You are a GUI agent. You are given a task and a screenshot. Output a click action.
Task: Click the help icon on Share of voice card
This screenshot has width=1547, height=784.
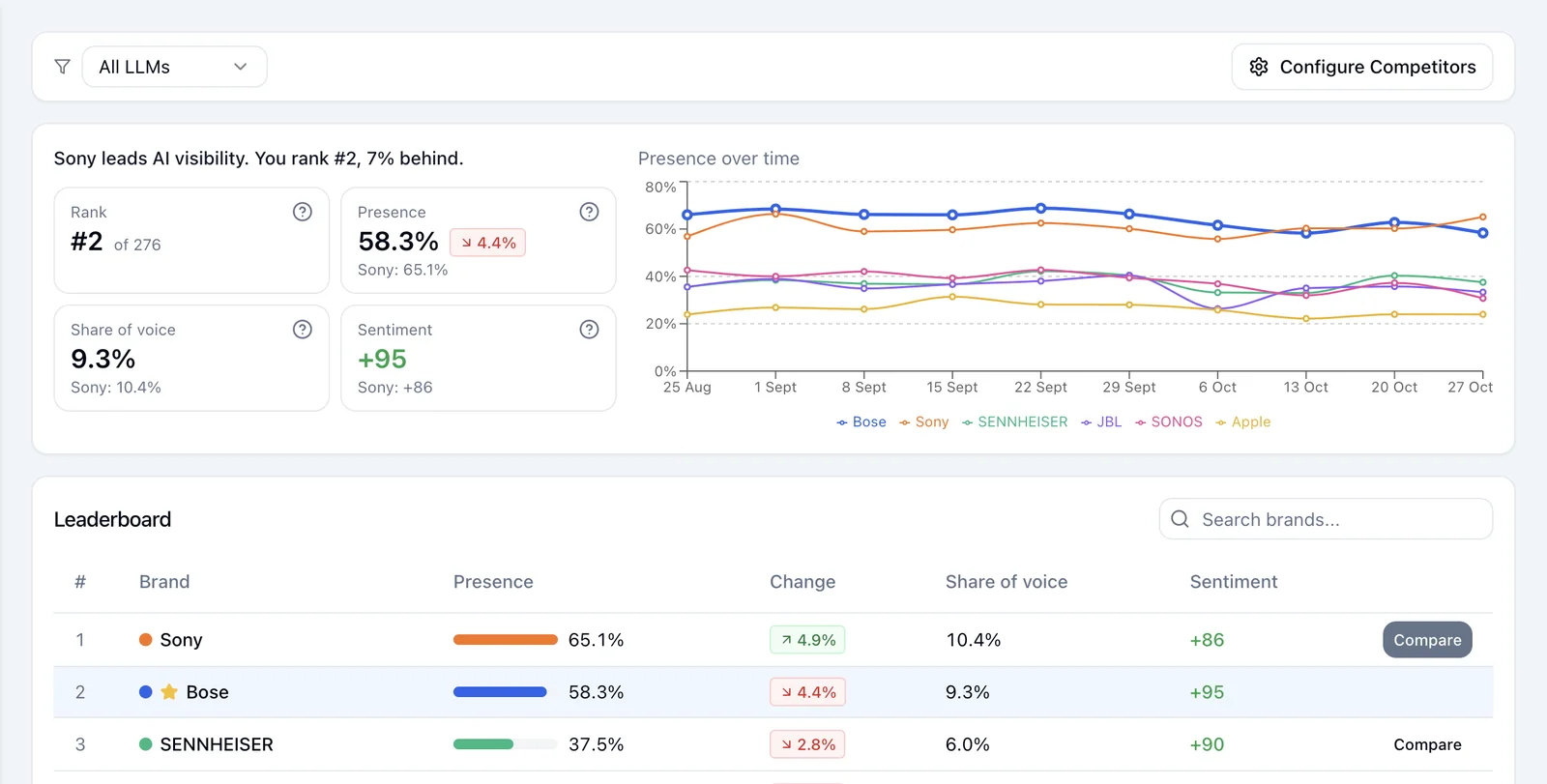(x=303, y=330)
